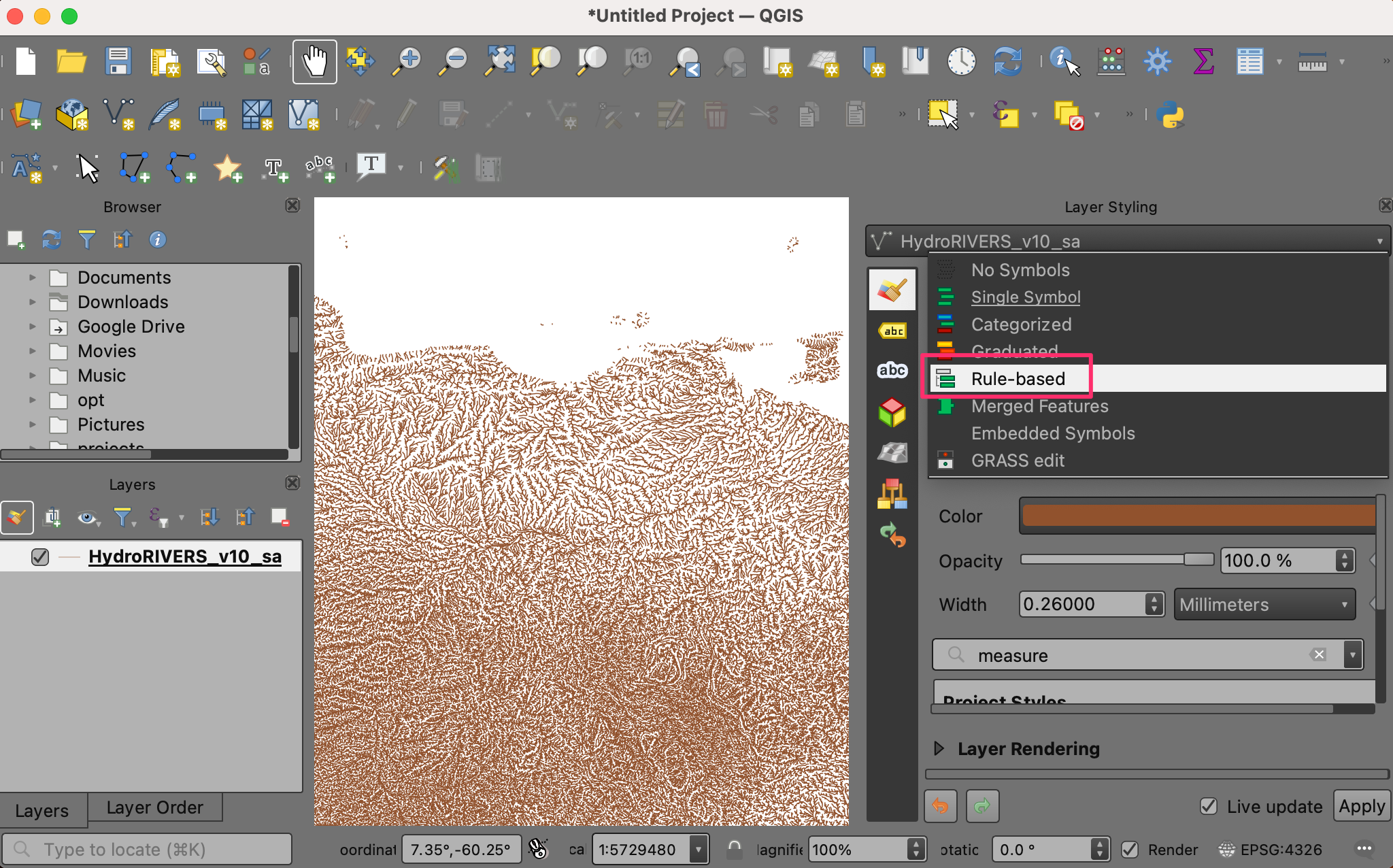Open the Statistical Summary sigma icon
The height and width of the screenshot is (868, 1393).
coord(1203,62)
